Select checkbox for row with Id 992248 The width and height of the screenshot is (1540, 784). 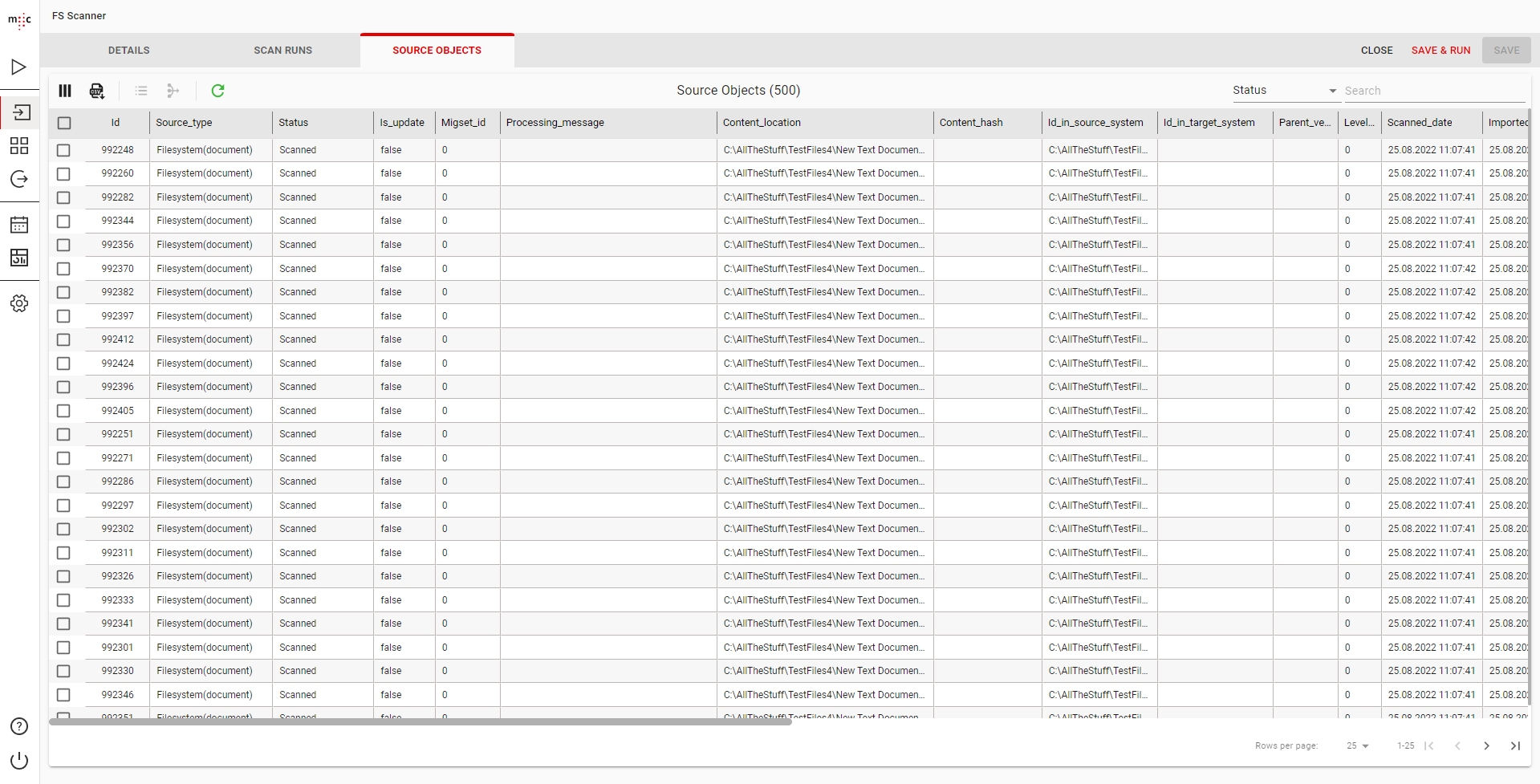(64, 150)
